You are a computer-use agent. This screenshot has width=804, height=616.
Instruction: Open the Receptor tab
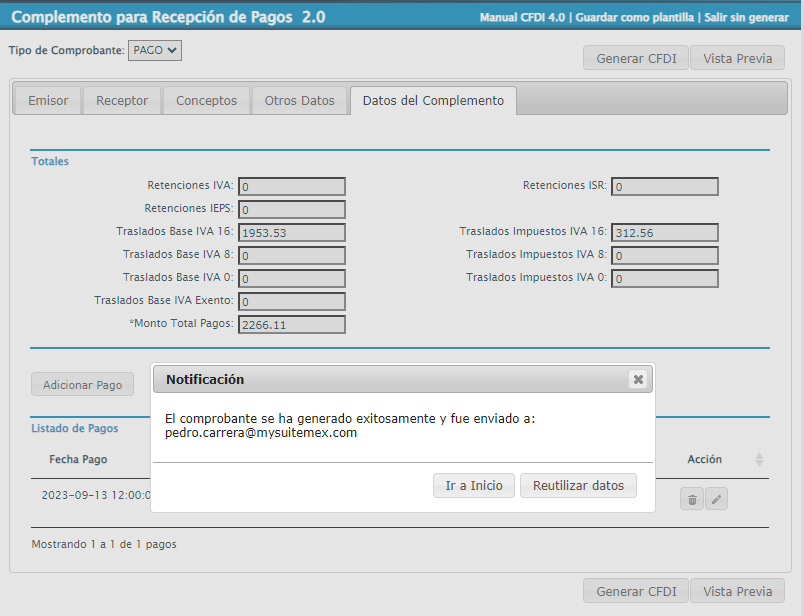(122, 101)
